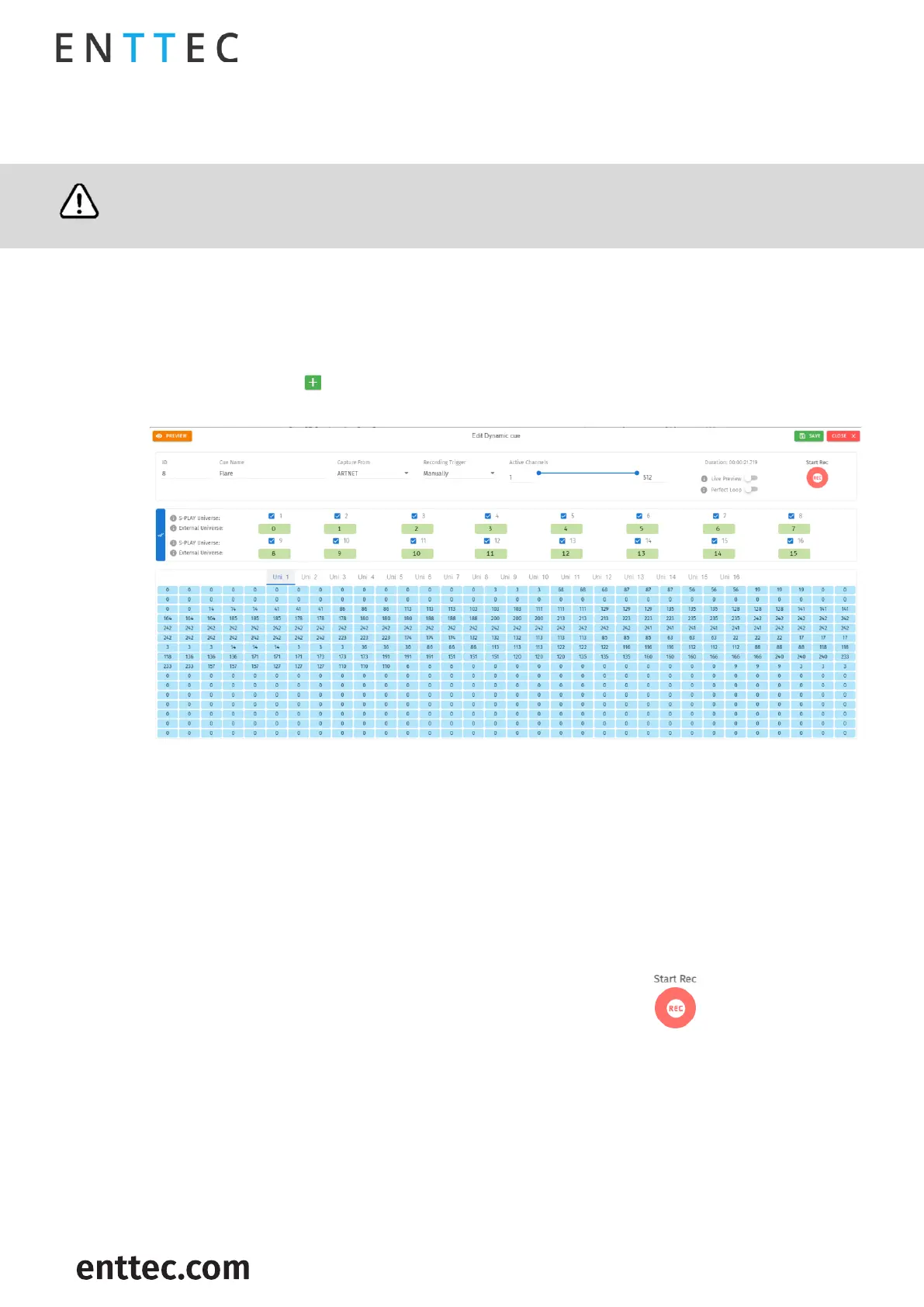Click the blue collapse strip beside universes
The image size is (924, 1307).
pyautogui.click(x=161, y=535)
